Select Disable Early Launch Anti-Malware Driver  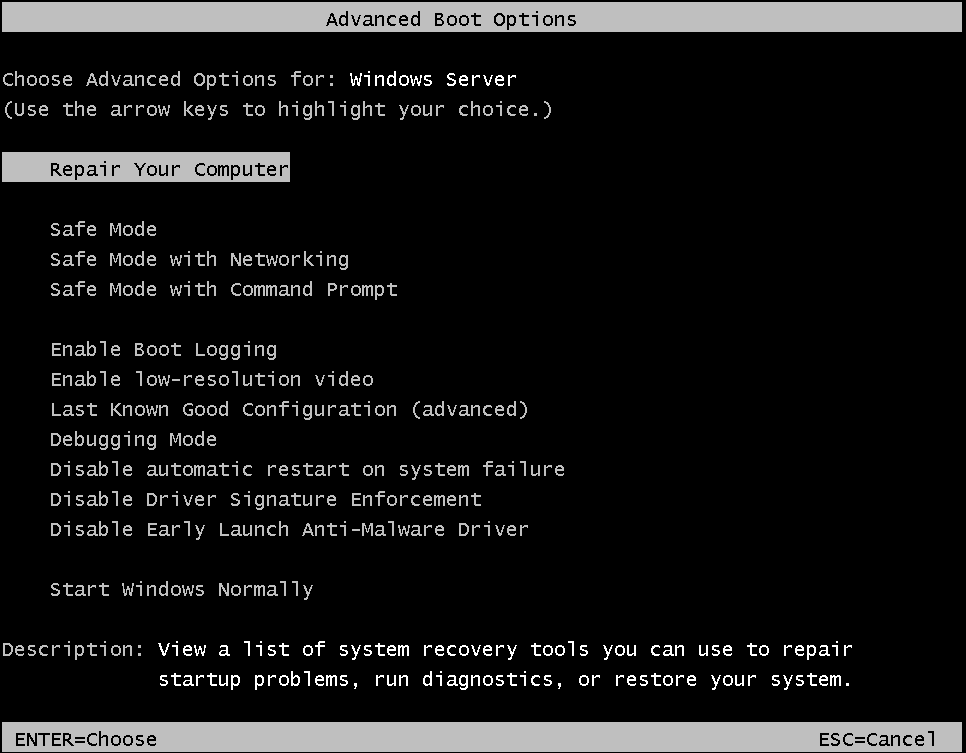(289, 529)
